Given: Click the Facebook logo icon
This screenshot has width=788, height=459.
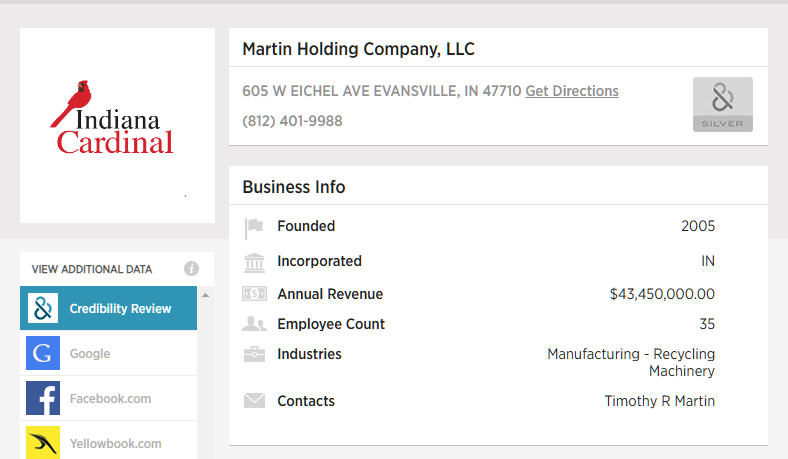Looking at the screenshot, I should 43,398.
